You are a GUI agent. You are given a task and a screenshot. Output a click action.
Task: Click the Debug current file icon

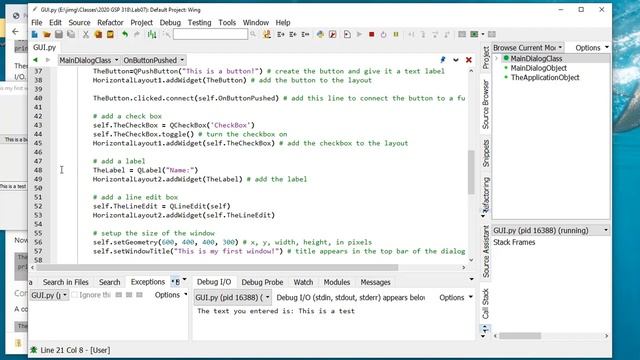click(347, 35)
